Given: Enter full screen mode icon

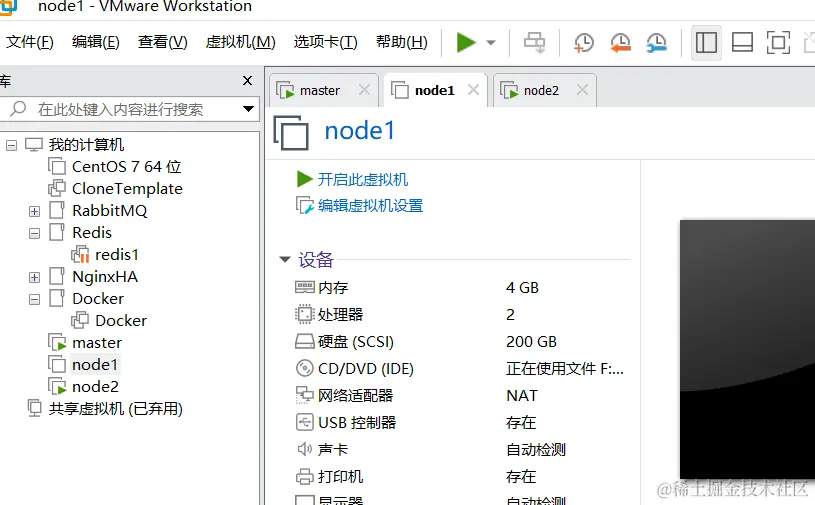Looking at the screenshot, I should 778,42.
